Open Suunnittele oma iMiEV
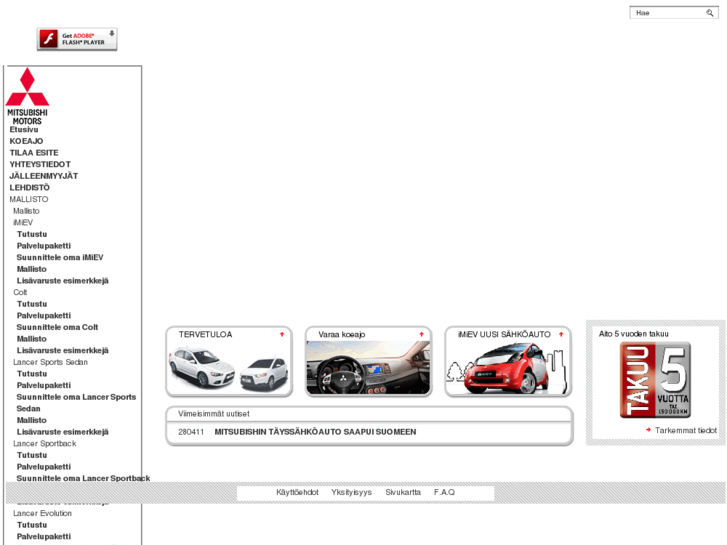 [x=60, y=257]
